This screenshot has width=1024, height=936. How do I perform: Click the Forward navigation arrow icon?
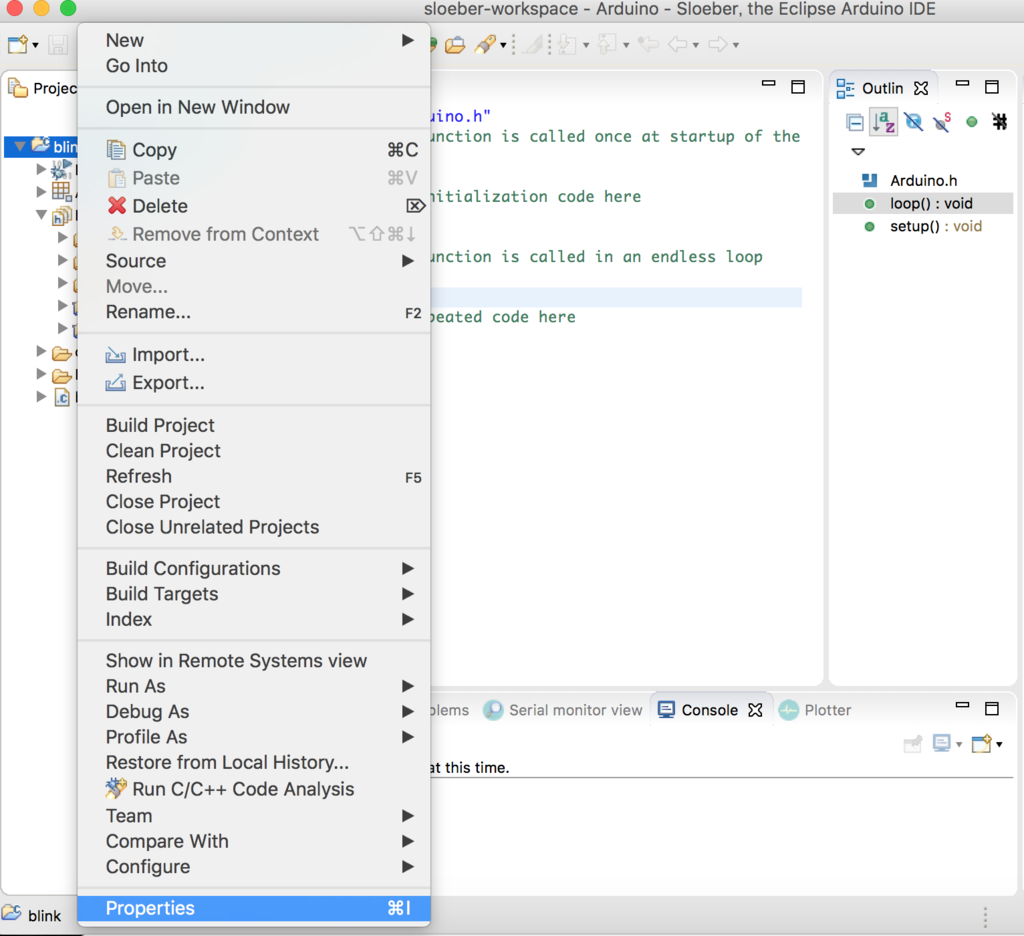tap(718, 44)
